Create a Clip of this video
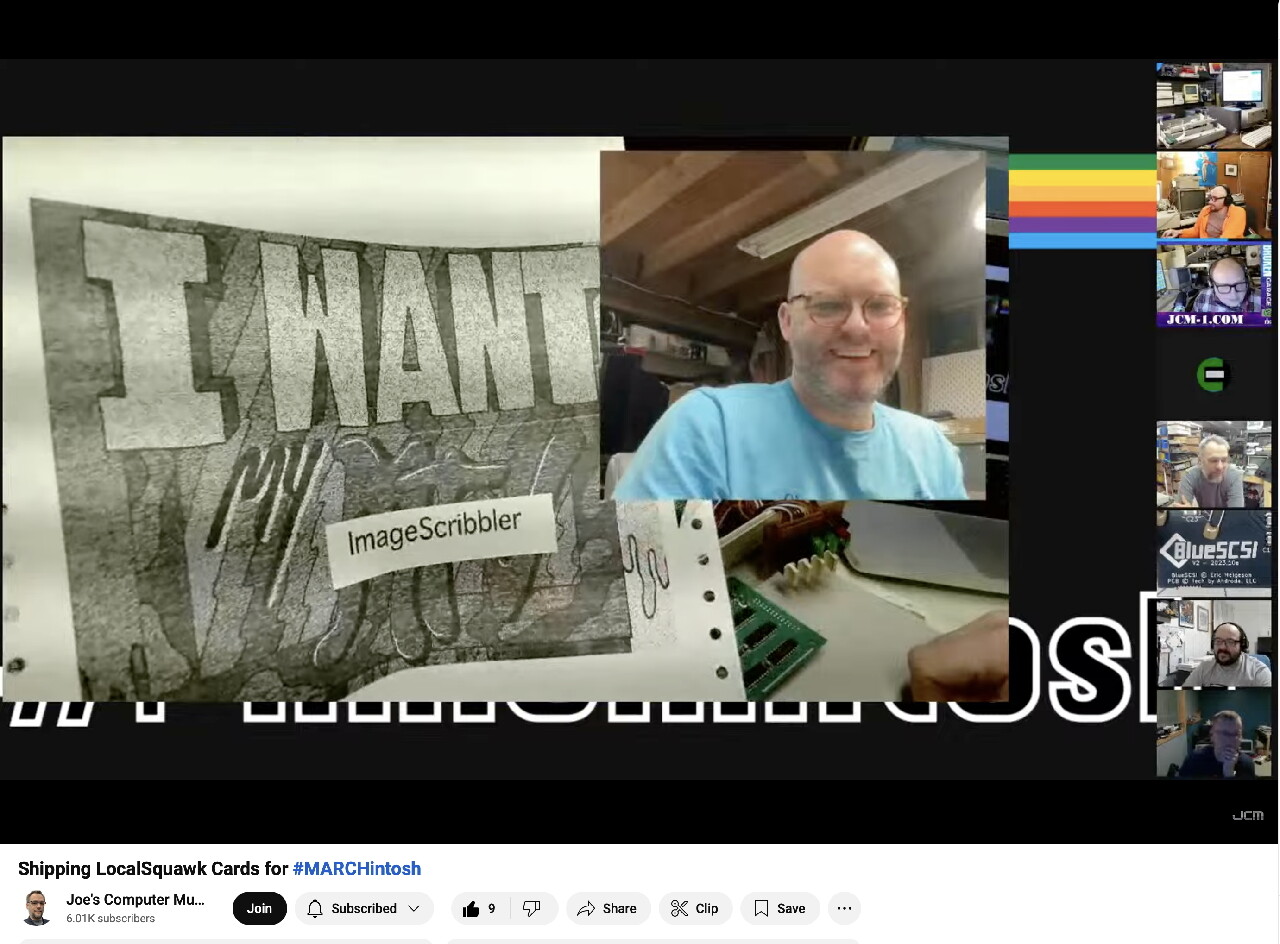Image resolution: width=1280 pixels, height=944 pixels. (695, 908)
